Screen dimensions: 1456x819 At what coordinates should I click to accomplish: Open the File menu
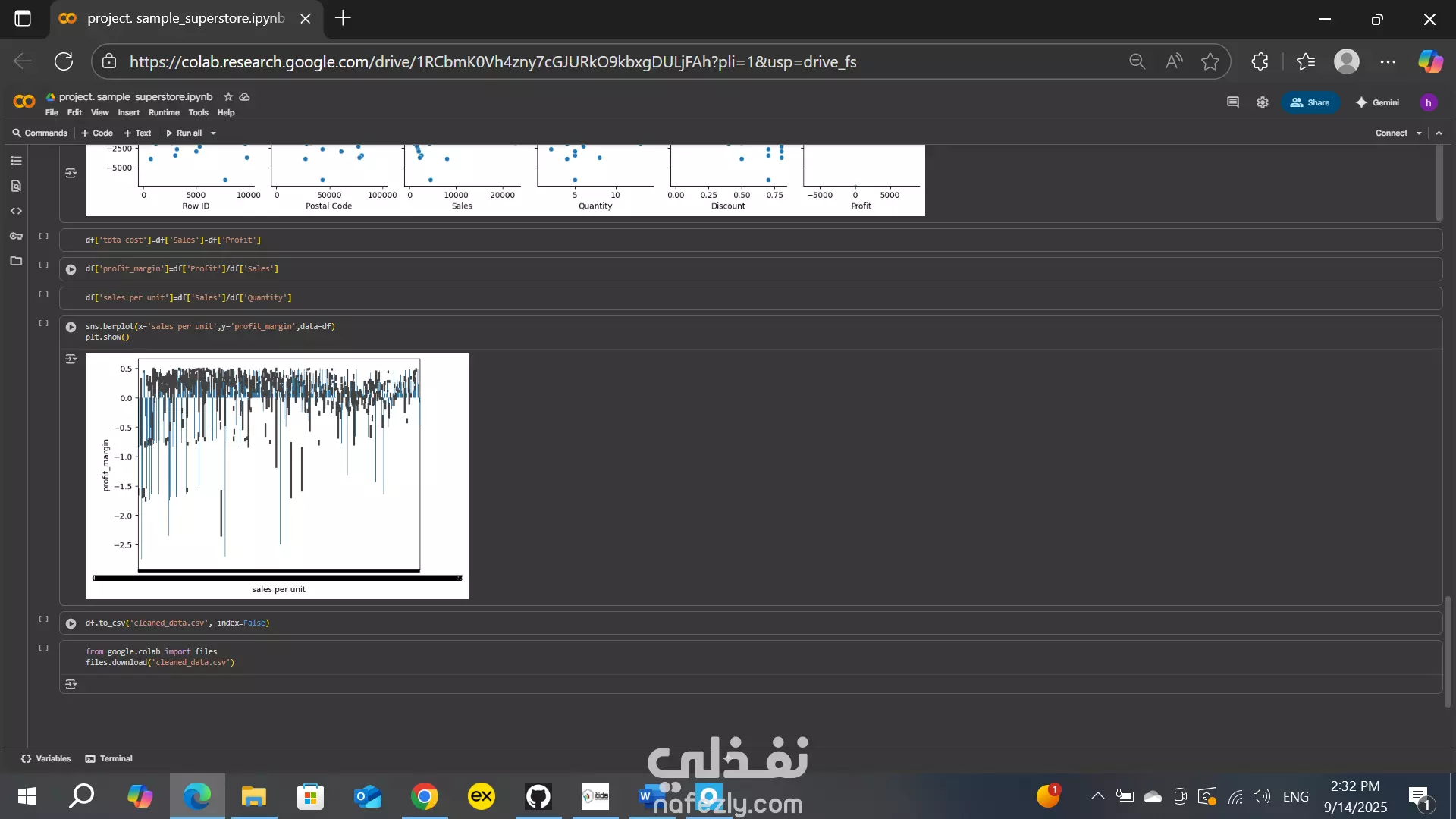click(52, 113)
